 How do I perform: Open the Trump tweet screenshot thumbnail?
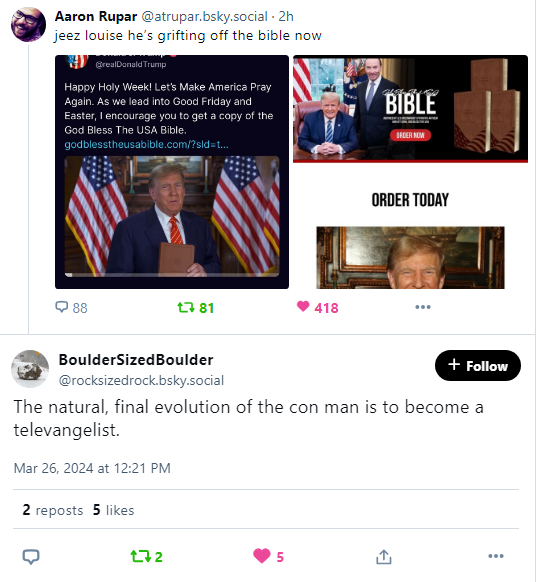172,172
